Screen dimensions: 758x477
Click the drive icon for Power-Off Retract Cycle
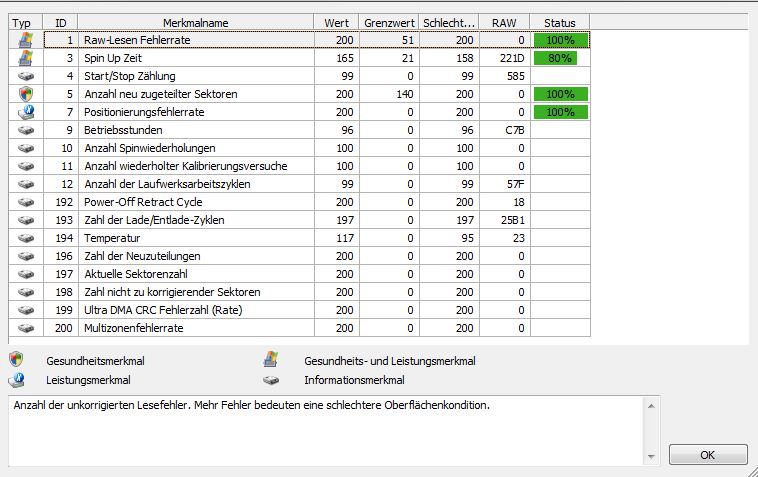tap(26, 202)
